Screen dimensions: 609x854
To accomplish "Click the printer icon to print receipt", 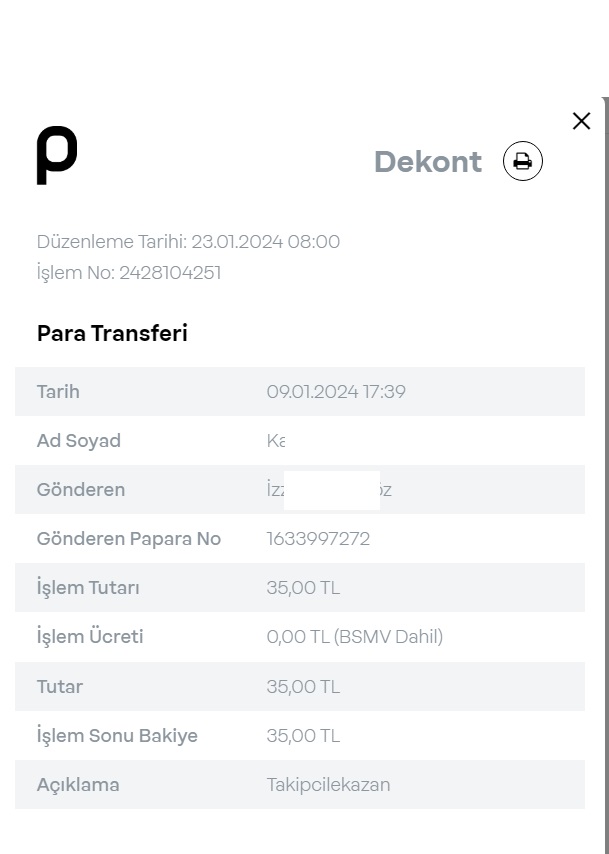I will coord(522,161).
